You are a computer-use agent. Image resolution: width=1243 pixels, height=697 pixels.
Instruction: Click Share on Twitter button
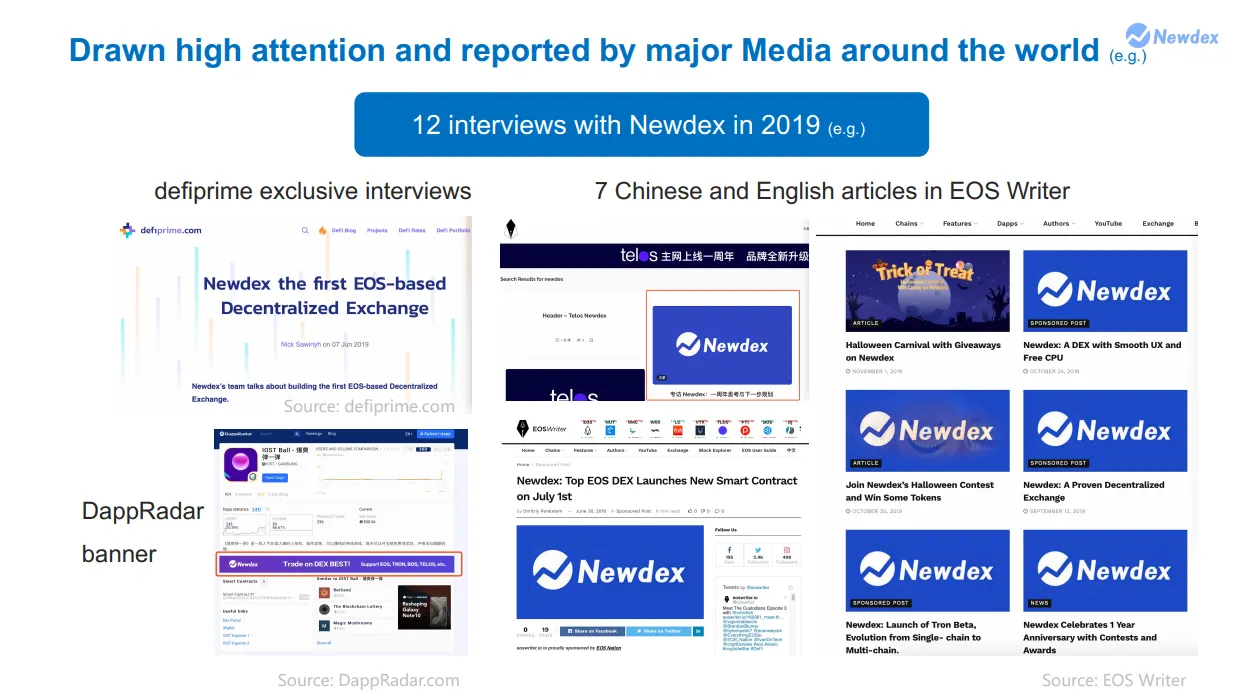click(658, 631)
